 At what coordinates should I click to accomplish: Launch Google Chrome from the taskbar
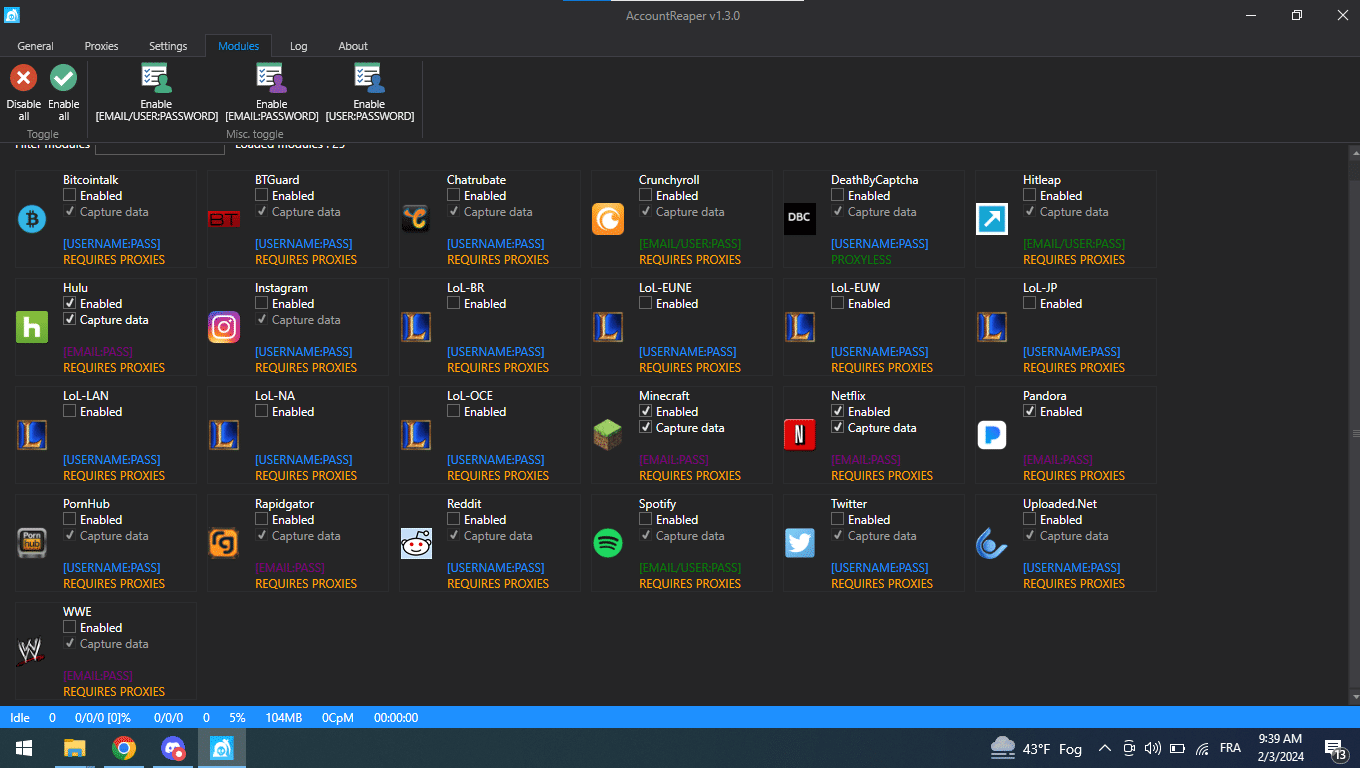pyautogui.click(x=124, y=748)
